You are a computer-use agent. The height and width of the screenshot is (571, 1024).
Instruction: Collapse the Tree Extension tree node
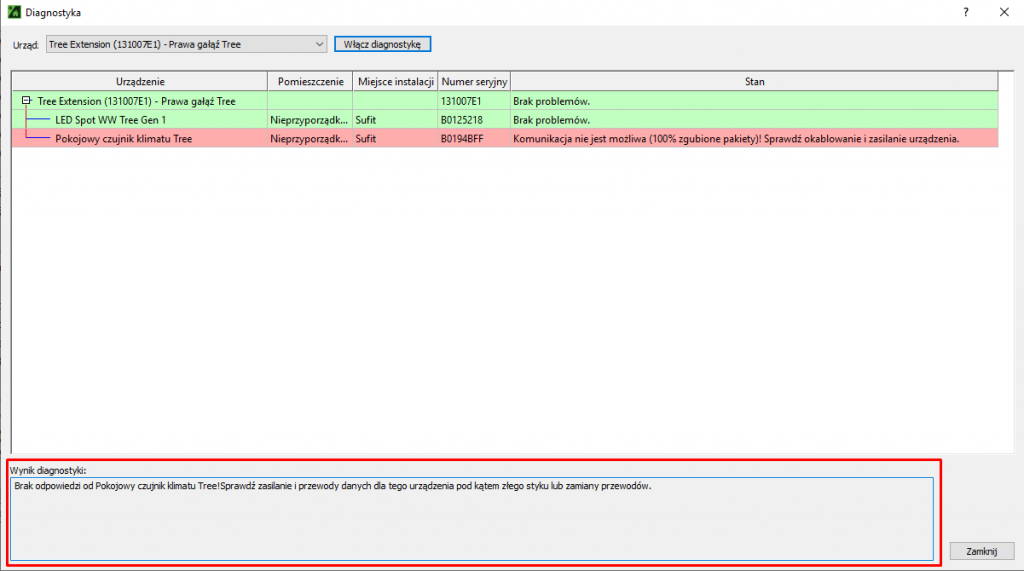[x=26, y=100]
